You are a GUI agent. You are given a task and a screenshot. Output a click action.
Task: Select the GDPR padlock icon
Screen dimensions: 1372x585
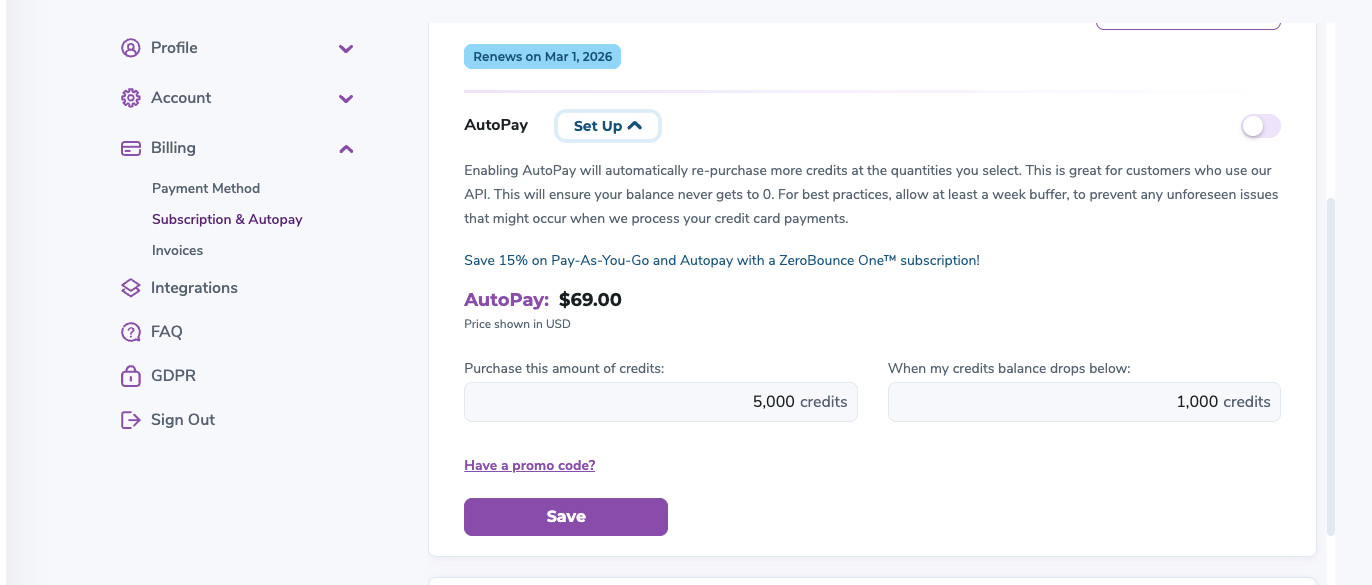[130, 375]
